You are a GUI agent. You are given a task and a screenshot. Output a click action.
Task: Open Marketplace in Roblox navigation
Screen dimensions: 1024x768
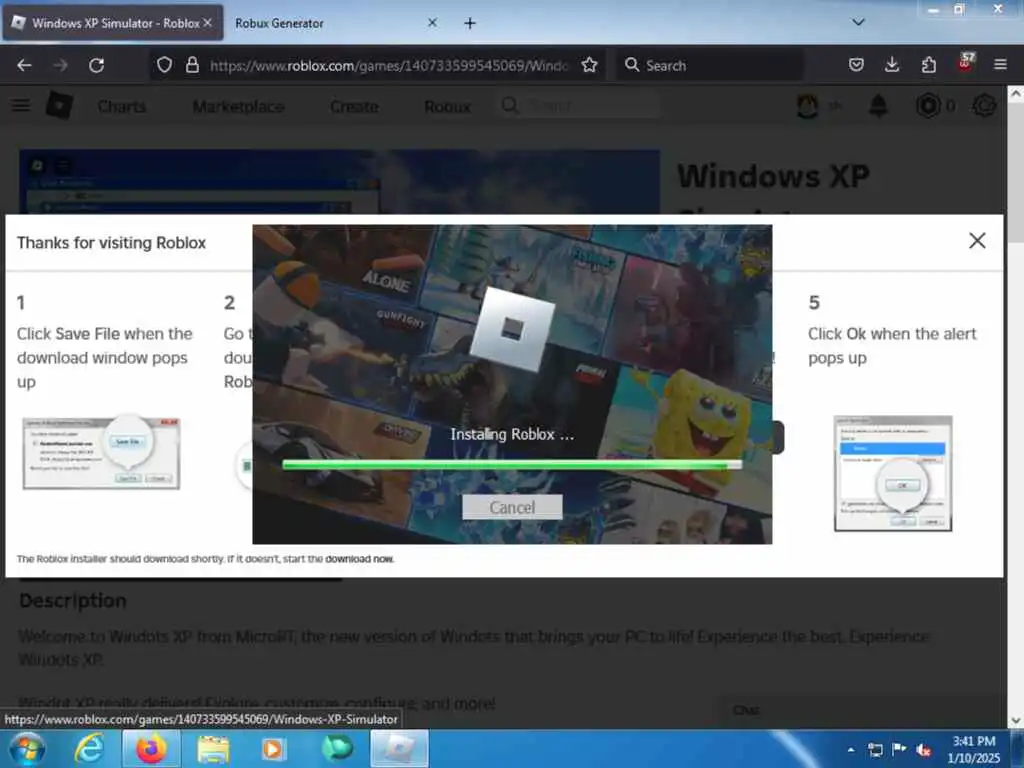point(238,106)
